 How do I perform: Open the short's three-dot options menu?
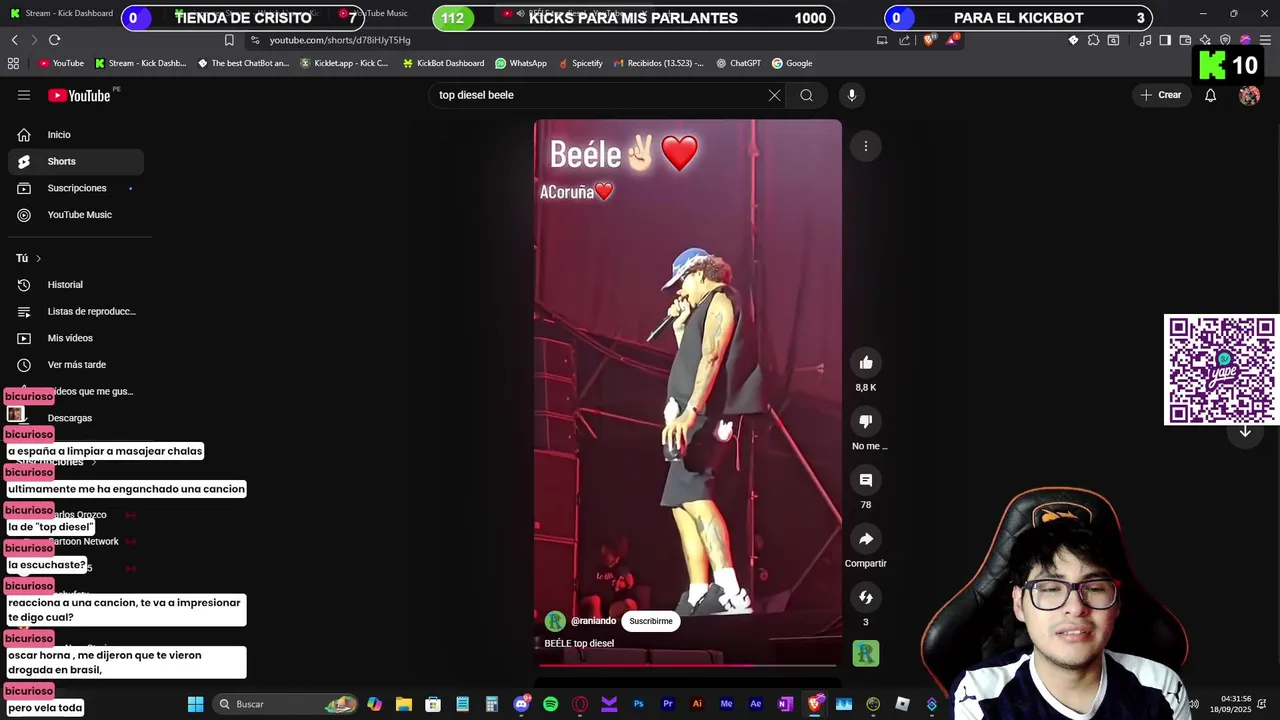(x=866, y=146)
